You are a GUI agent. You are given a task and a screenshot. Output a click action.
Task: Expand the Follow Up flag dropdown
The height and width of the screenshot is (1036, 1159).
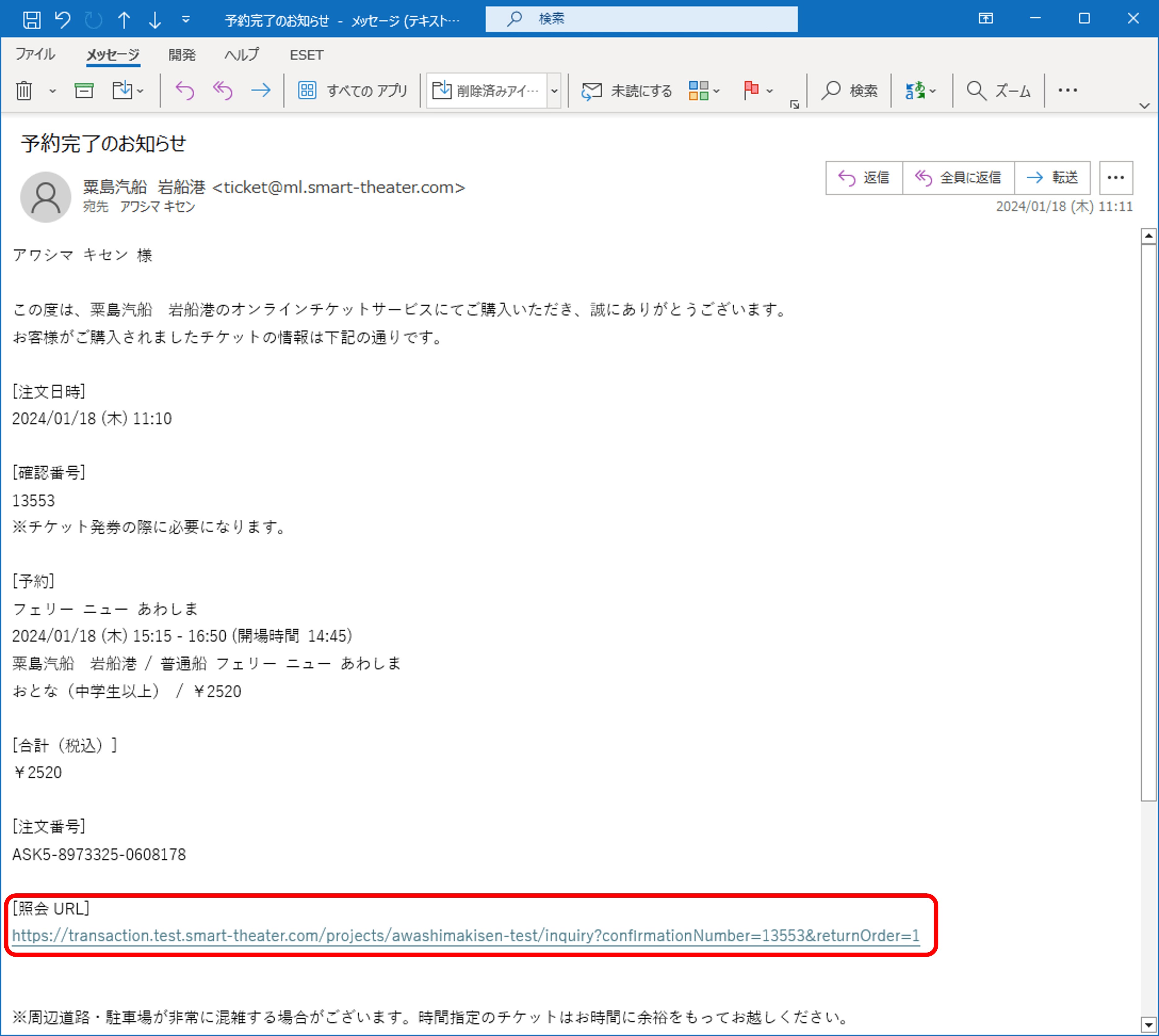tap(769, 91)
